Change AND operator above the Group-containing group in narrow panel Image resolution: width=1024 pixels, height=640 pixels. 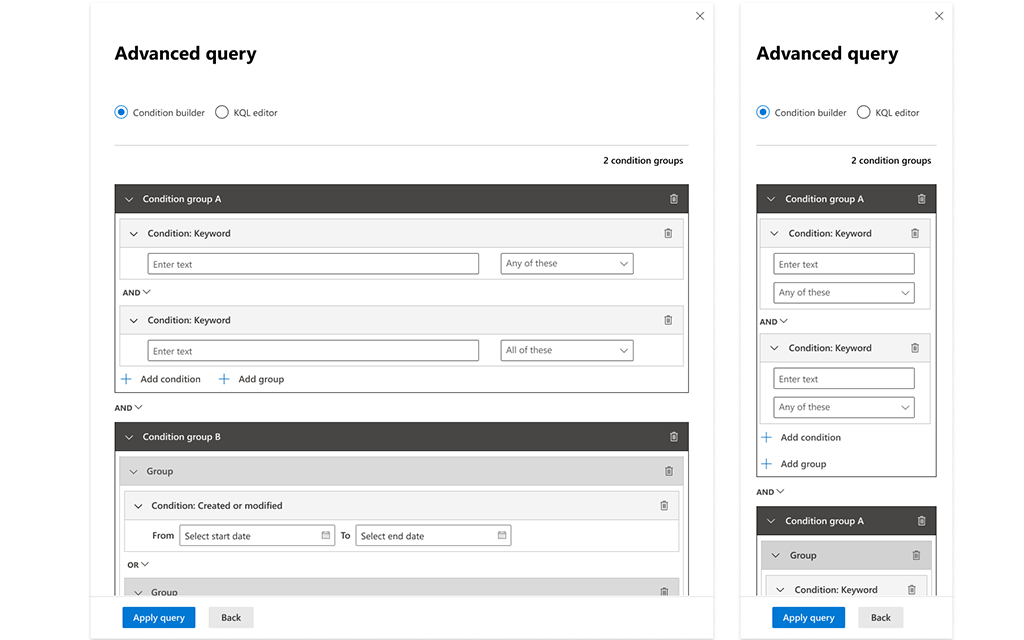coord(771,492)
